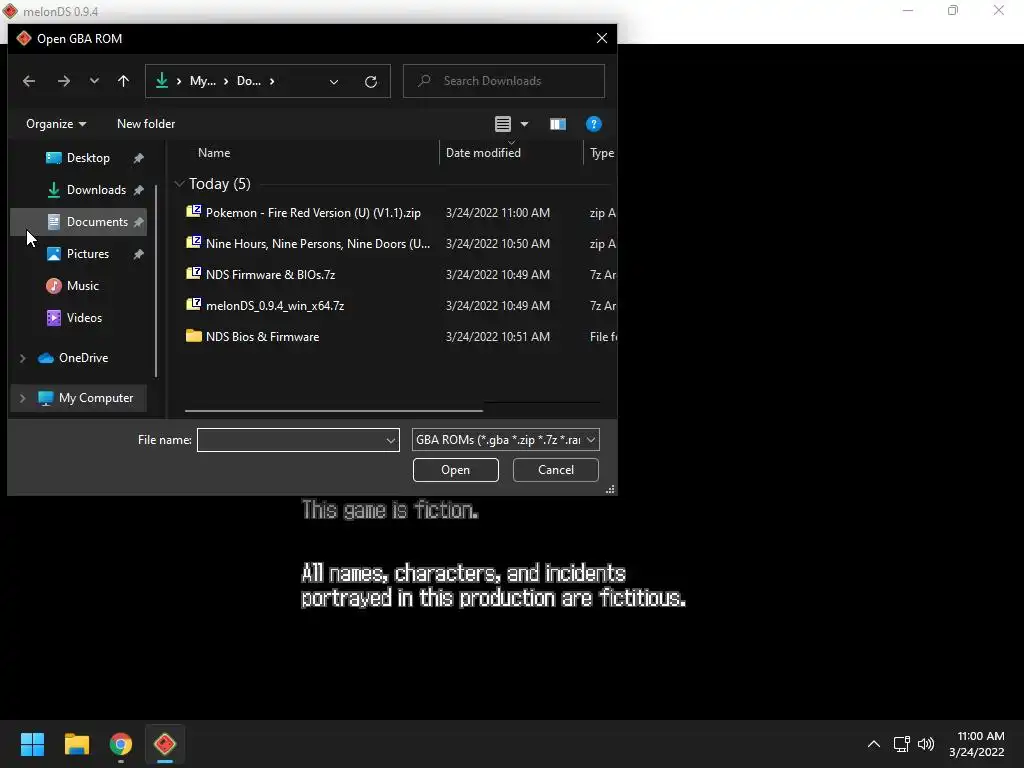The image size is (1024, 768).
Task: Select My Computer in the sidebar
Action: pyautogui.click(x=78, y=398)
